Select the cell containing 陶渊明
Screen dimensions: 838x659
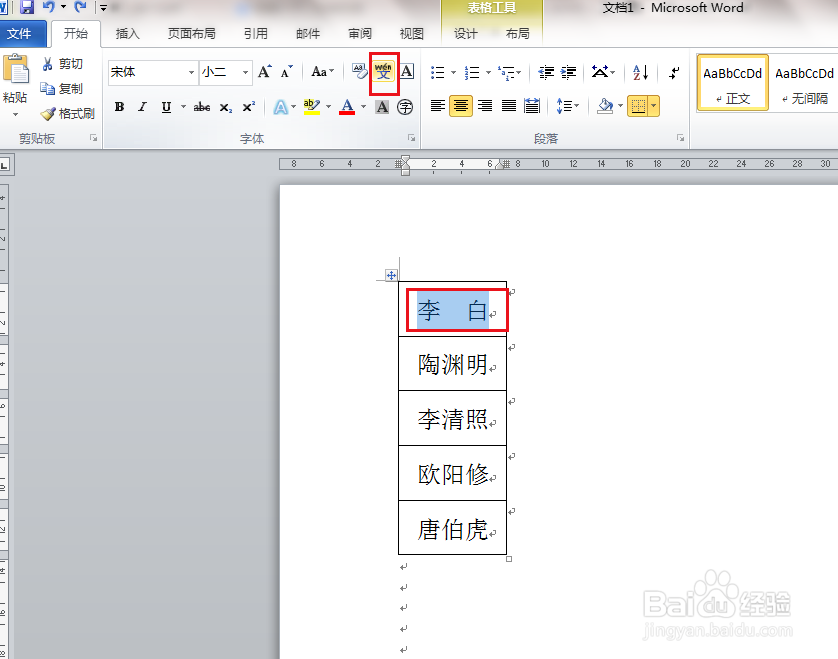coord(453,363)
